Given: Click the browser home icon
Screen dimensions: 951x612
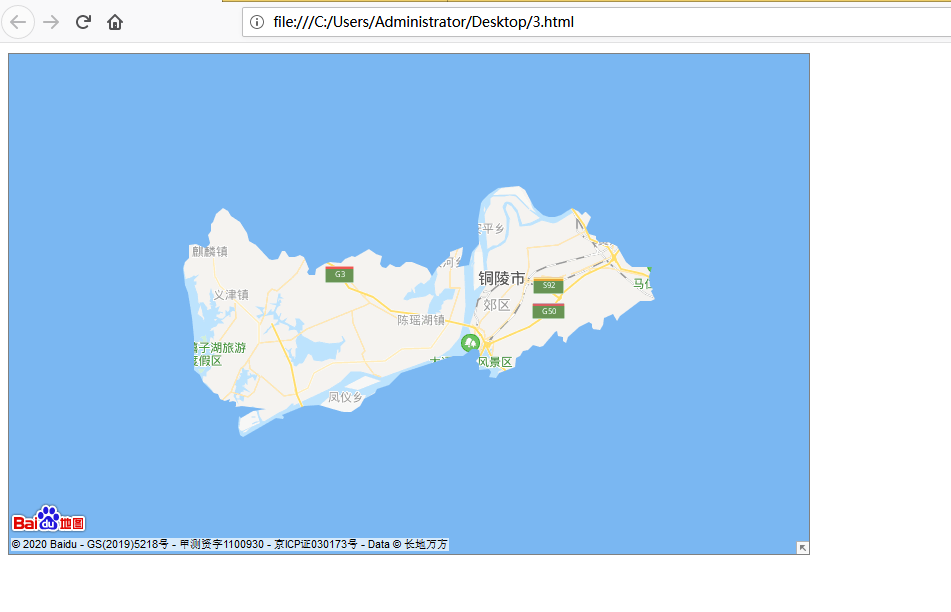Looking at the screenshot, I should (114, 21).
